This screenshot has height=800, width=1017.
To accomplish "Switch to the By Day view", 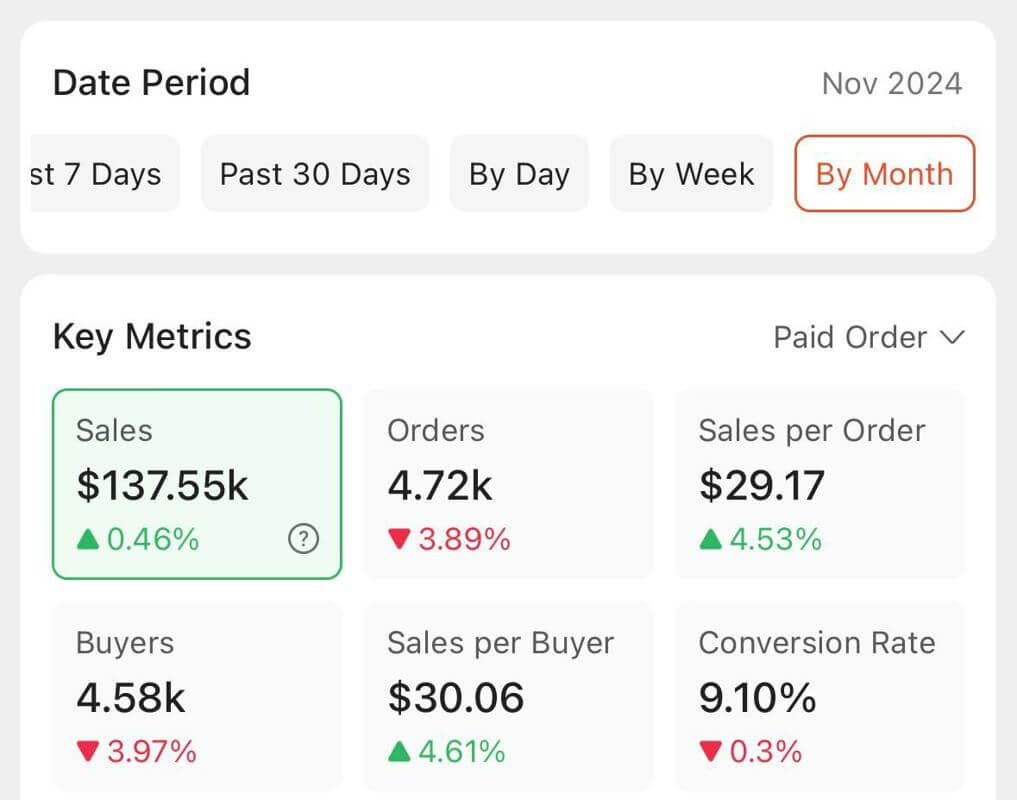I will pos(519,174).
